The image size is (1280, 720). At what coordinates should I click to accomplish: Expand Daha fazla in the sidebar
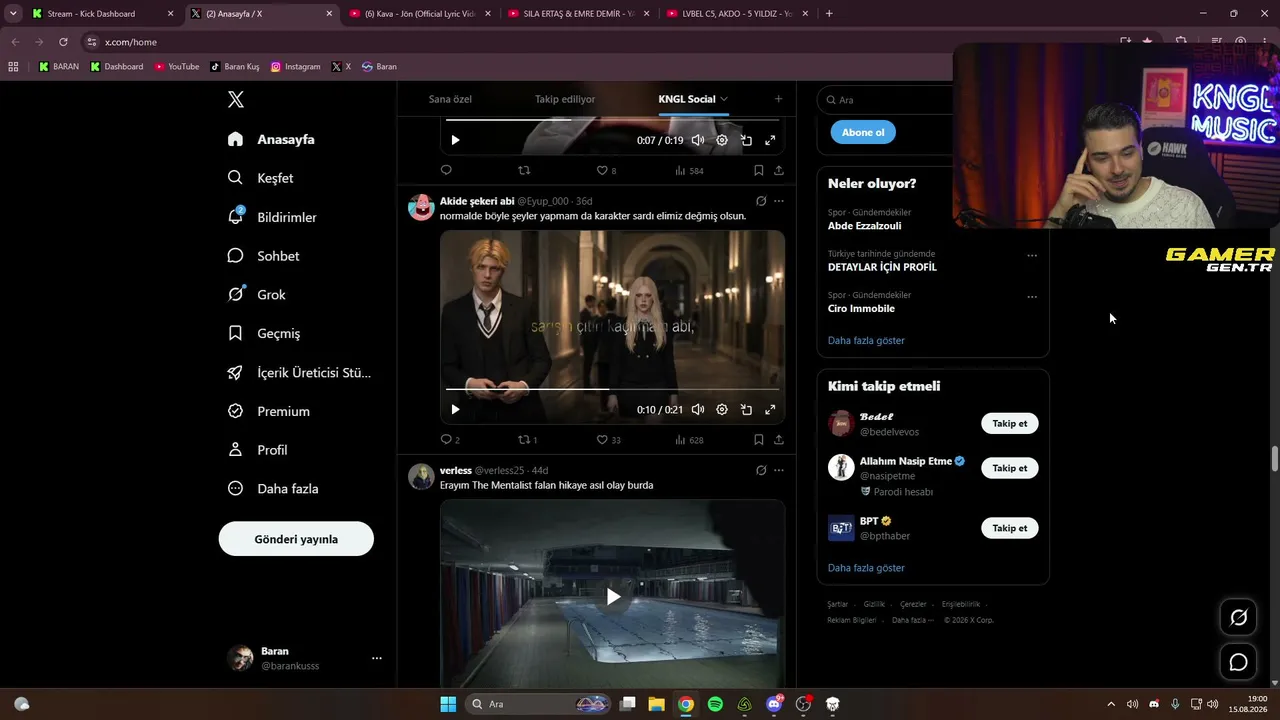(273, 489)
